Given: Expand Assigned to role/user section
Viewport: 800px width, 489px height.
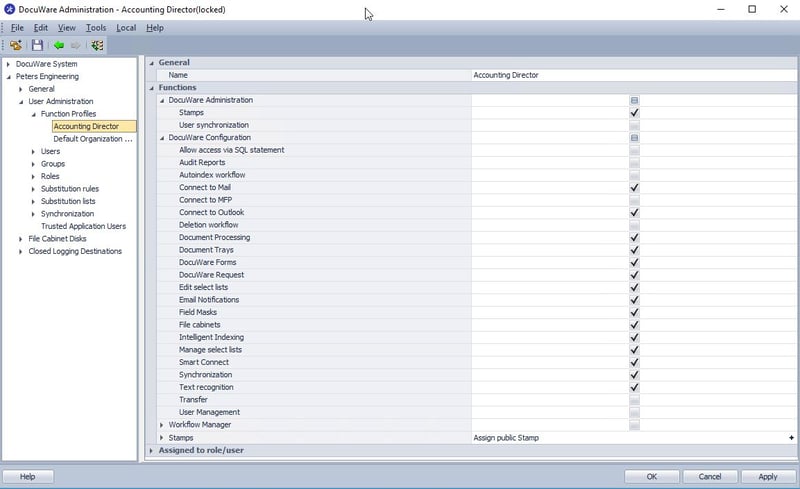Looking at the screenshot, I should point(152,451).
